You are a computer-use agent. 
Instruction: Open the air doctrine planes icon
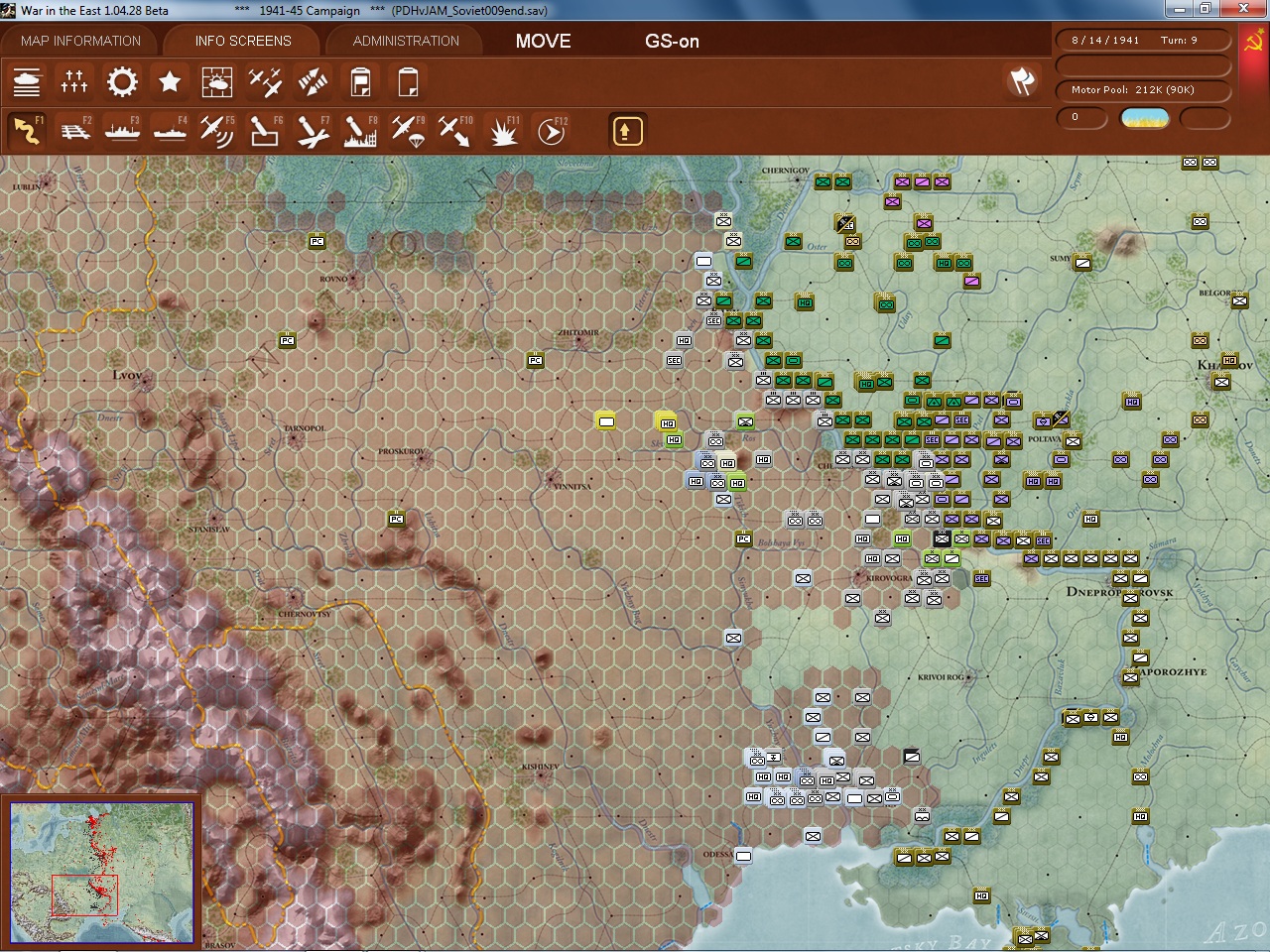pos(265,81)
